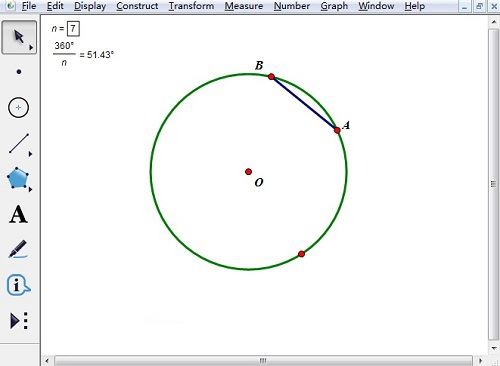Viewport: 500px width, 366px height.
Task: Select the Marker tool
Action: point(18,249)
